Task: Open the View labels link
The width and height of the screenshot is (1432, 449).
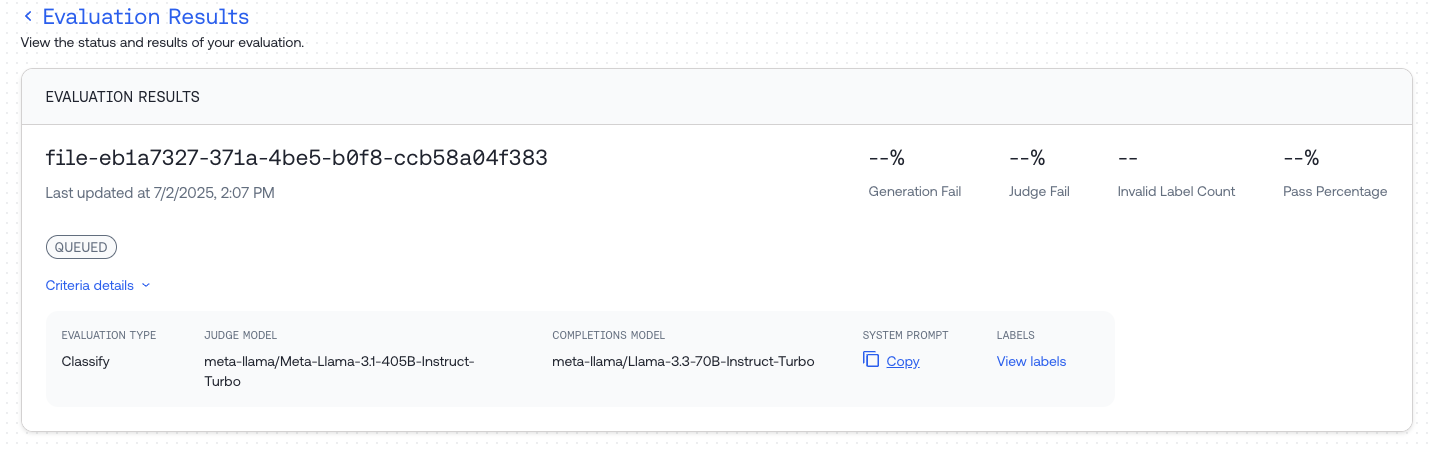Action: coord(1031,361)
